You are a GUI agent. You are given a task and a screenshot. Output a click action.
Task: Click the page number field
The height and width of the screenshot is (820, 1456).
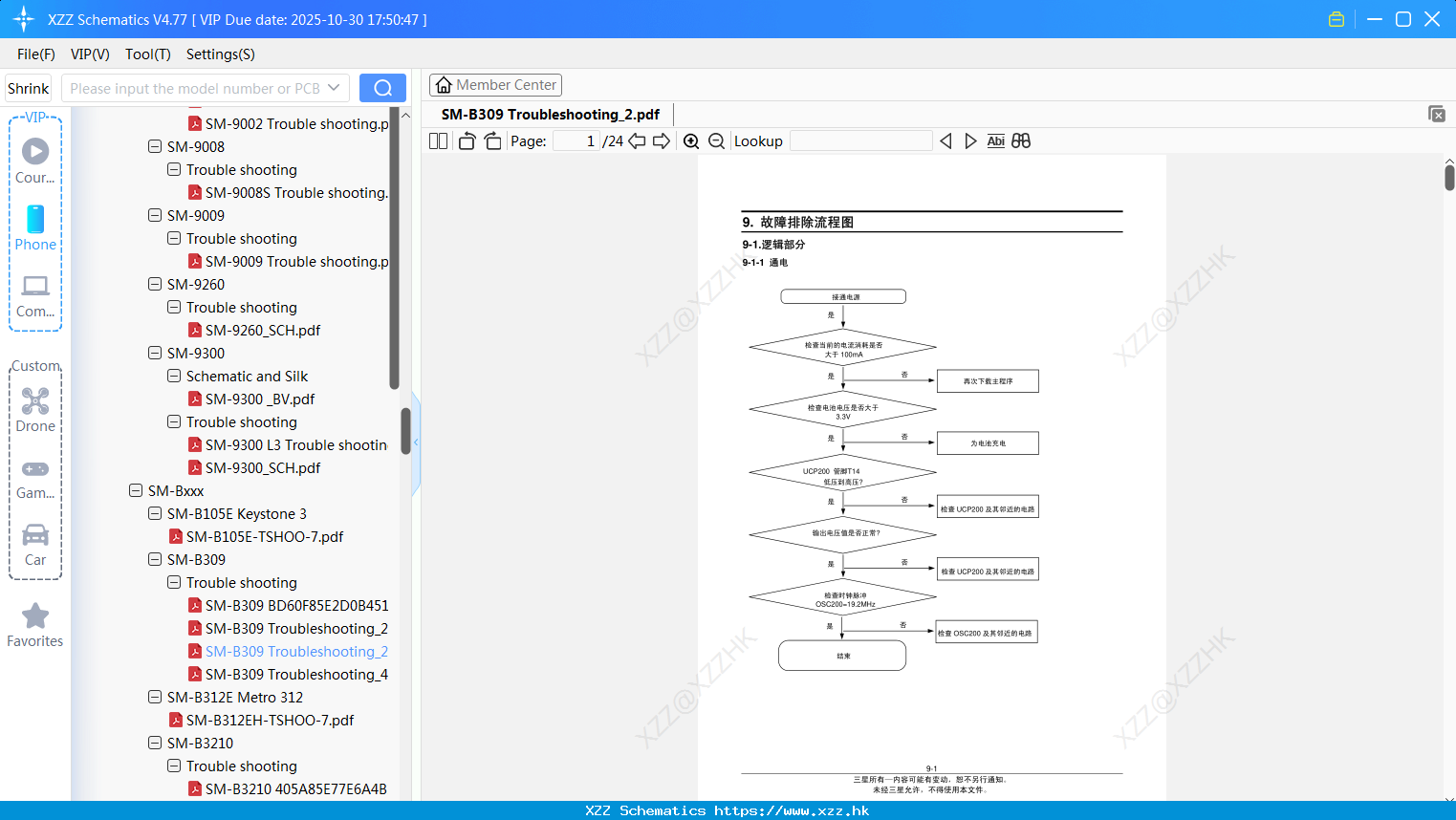click(x=576, y=141)
